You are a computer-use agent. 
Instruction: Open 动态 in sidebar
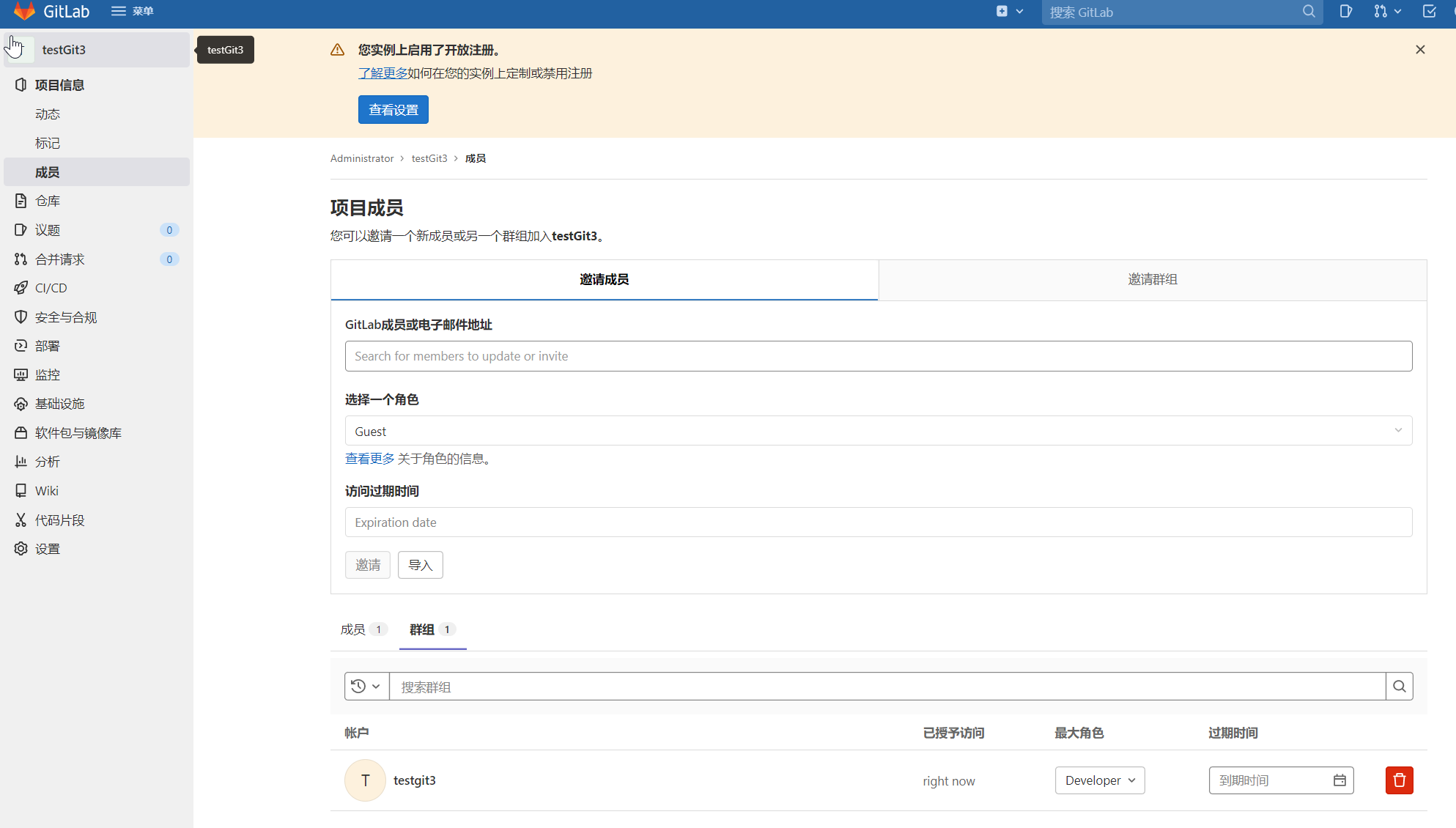[x=48, y=114]
